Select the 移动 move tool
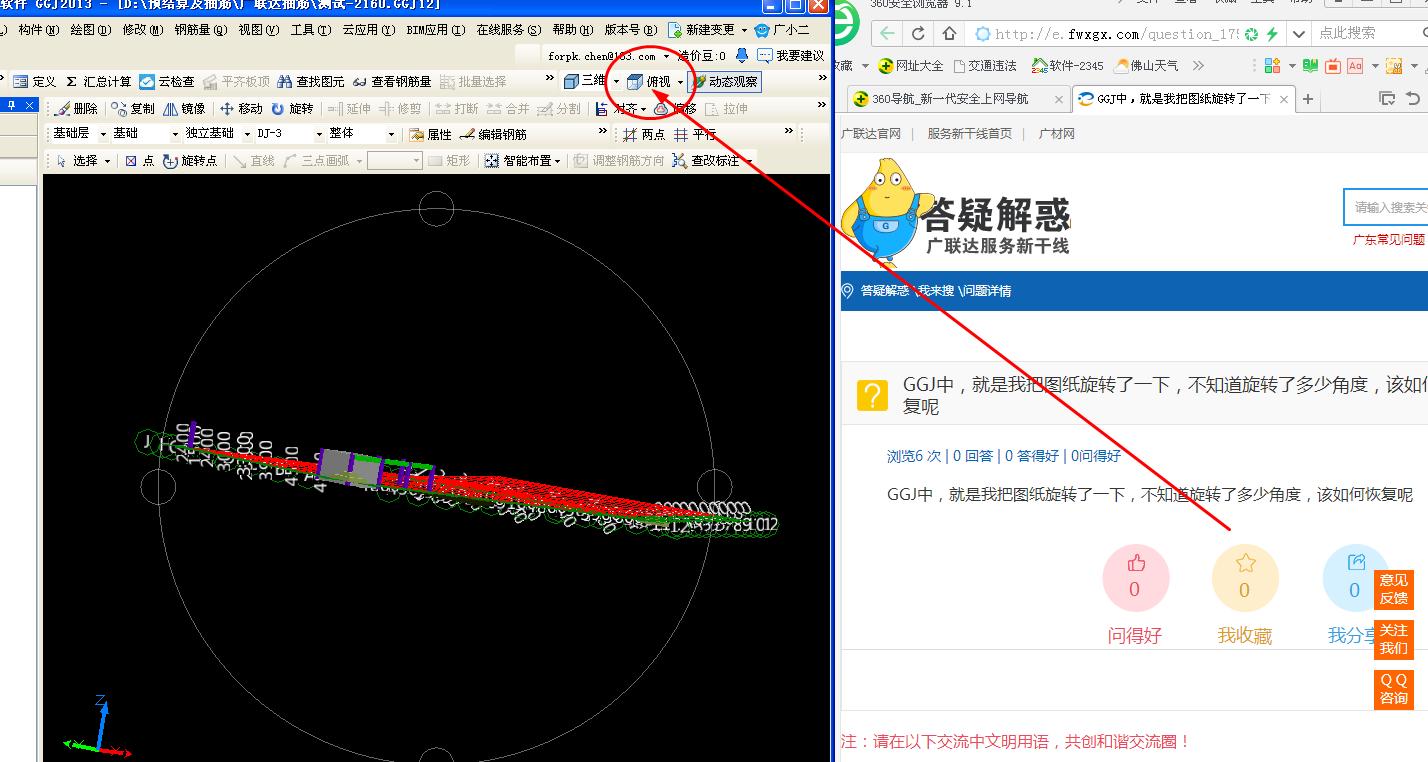This screenshot has height=762, width=1428. (x=241, y=108)
